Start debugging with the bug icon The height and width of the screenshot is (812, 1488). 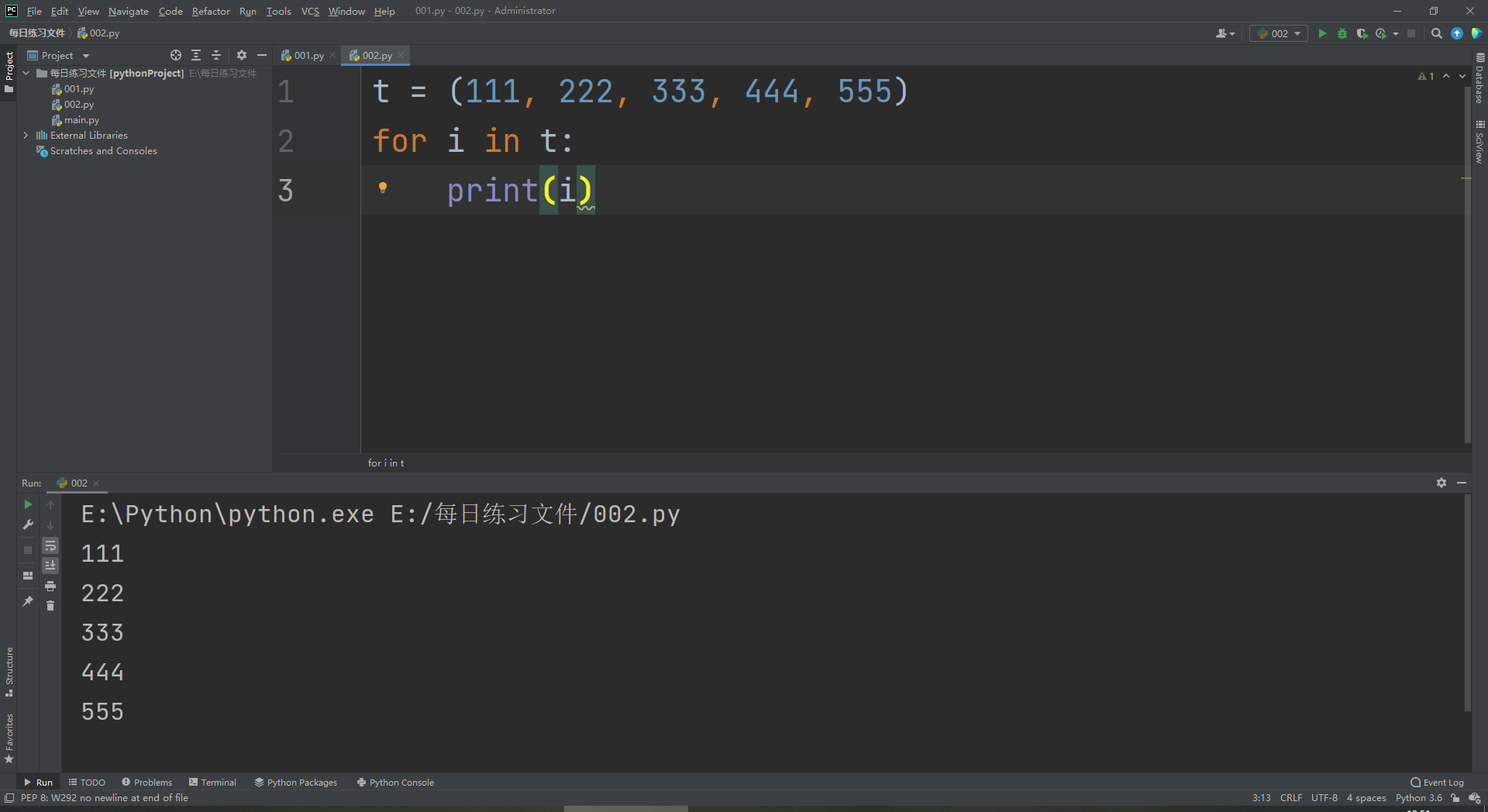click(1342, 33)
